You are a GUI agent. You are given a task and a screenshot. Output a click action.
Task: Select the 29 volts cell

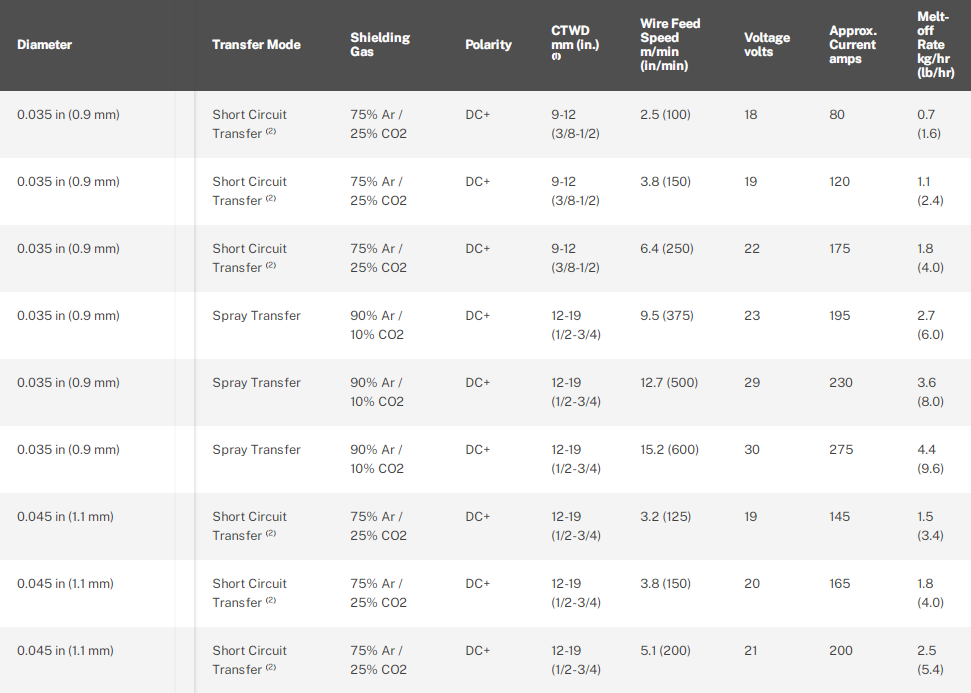pos(752,383)
